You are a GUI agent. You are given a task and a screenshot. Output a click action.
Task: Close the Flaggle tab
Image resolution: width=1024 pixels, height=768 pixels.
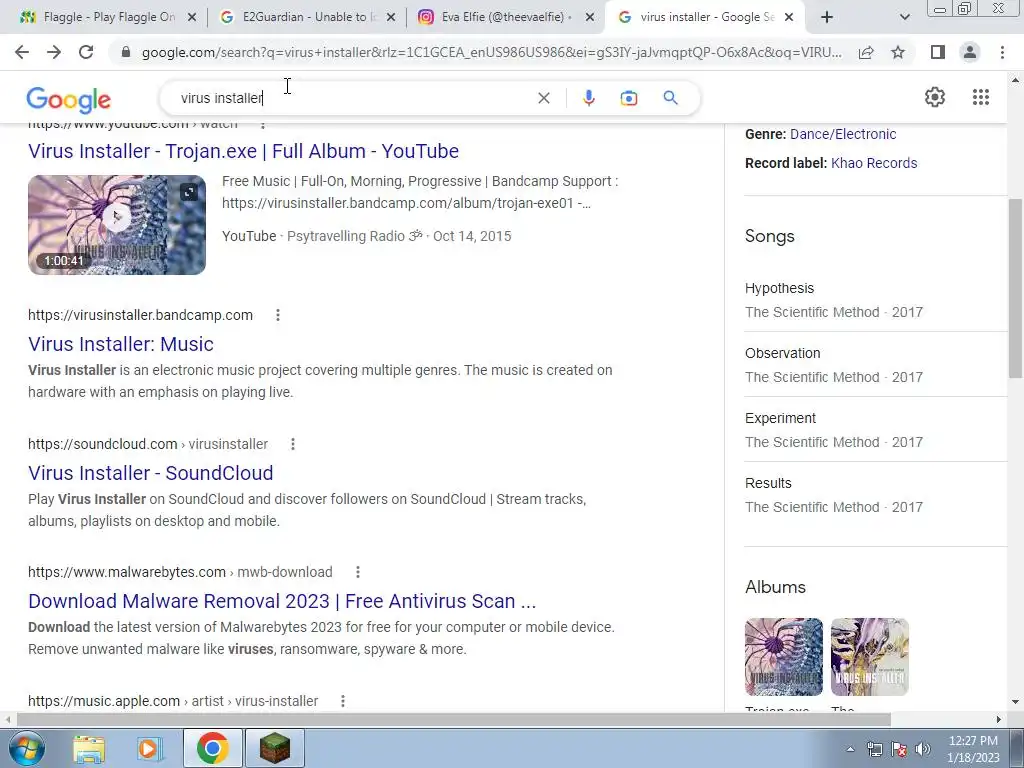tap(192, 17)
